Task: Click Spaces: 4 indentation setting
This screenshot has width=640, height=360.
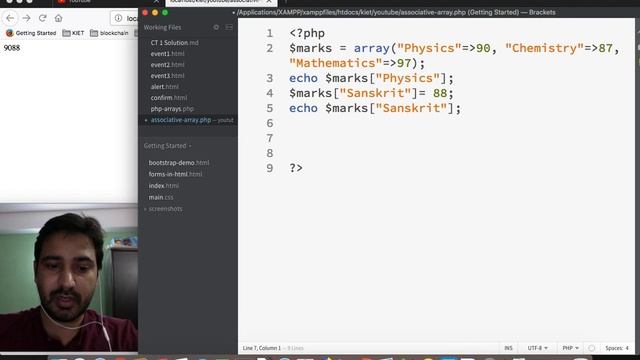Action: 617,348
